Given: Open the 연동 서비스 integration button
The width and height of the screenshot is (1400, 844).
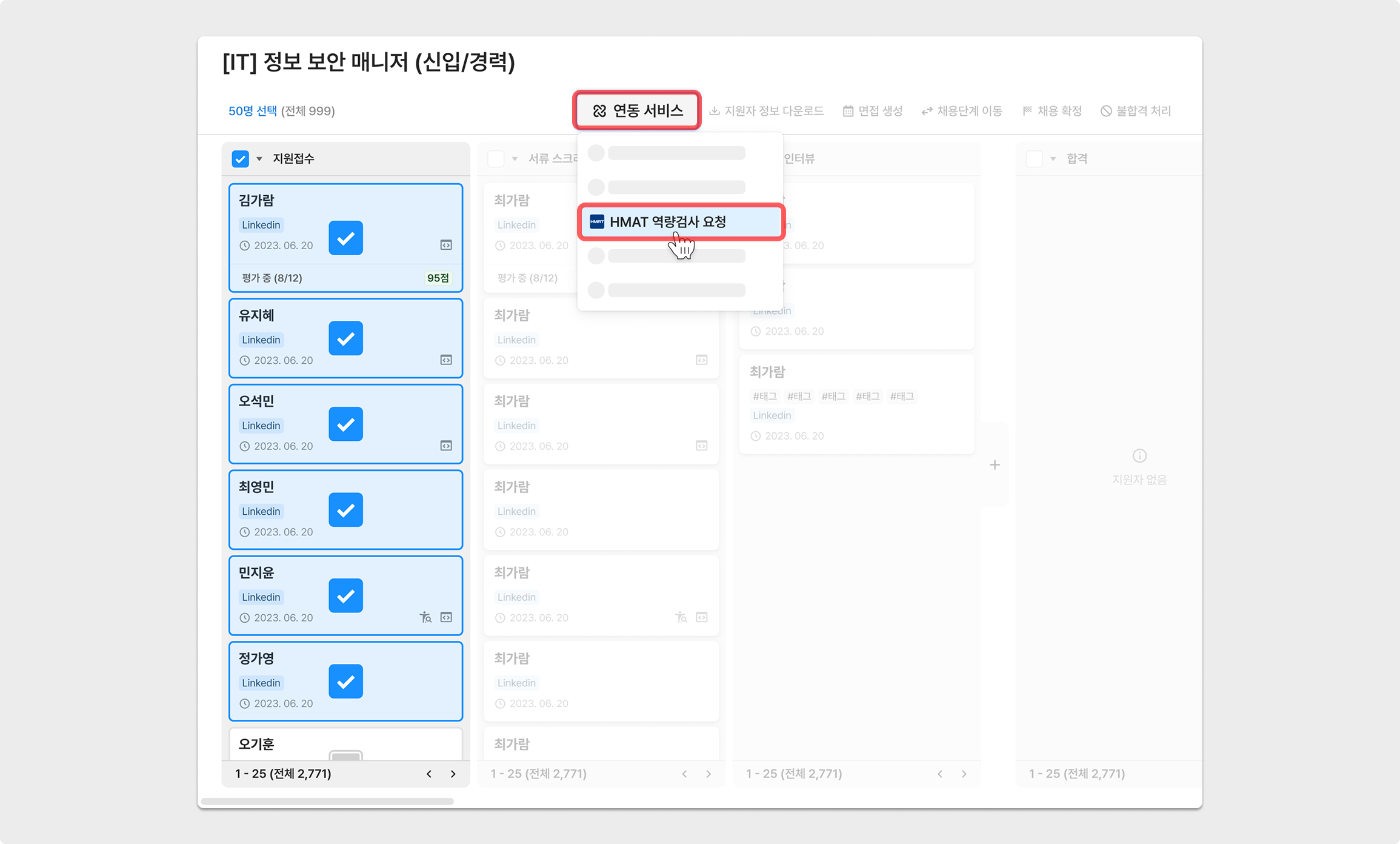Looking at the screenshot, I should (637, 110).
